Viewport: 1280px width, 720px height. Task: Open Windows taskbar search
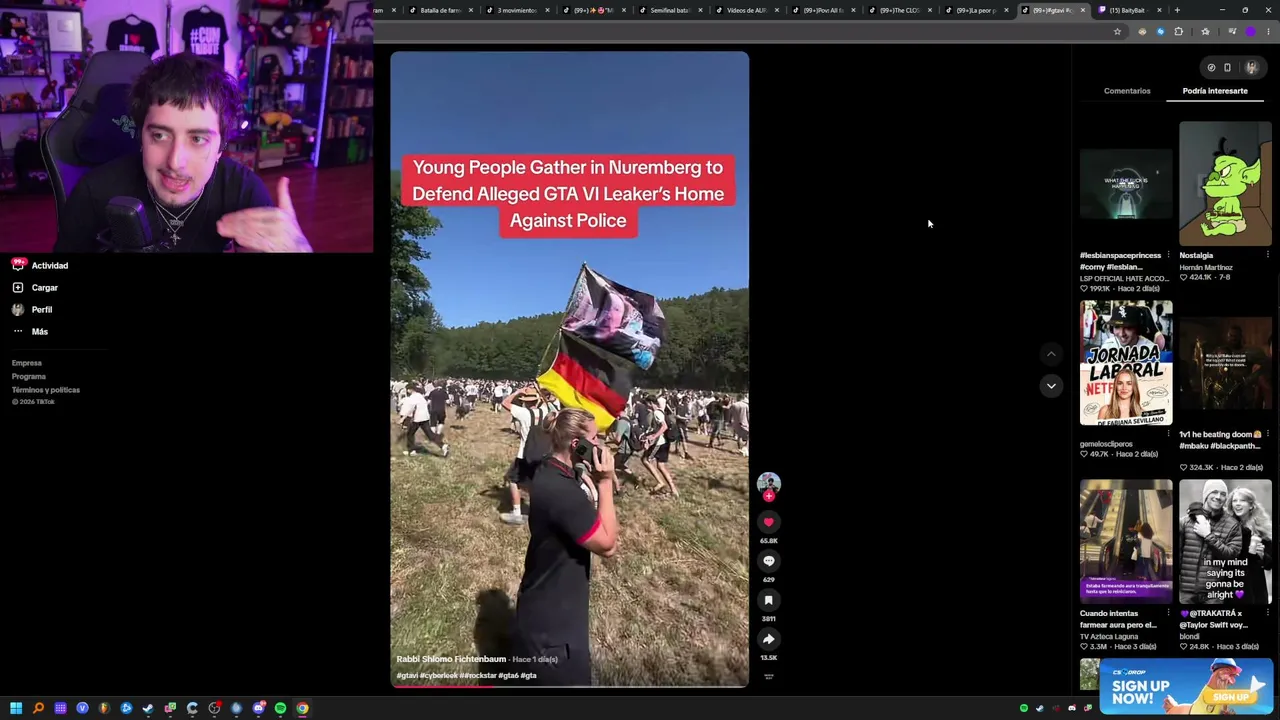click(x=38, y=708)
